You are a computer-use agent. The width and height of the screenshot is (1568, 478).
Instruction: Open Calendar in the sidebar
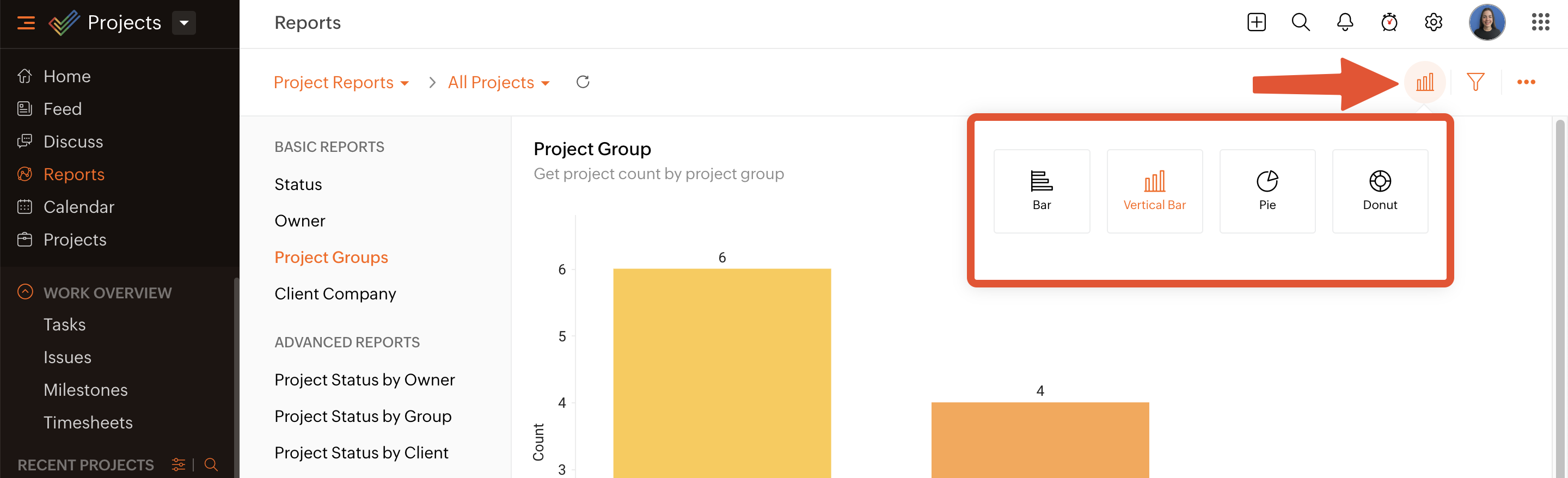[x=79, y=207]
